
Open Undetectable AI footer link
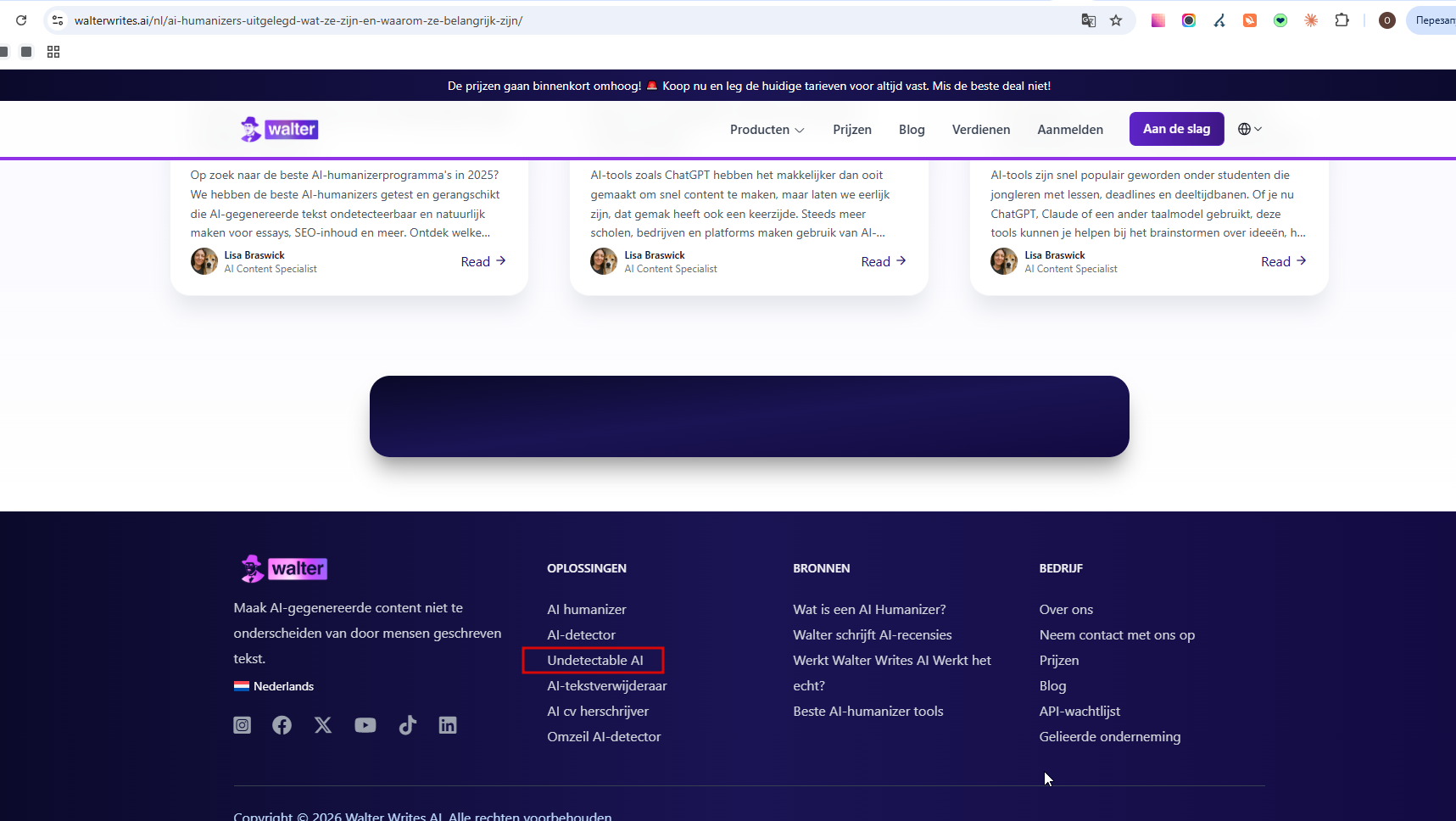595,660
